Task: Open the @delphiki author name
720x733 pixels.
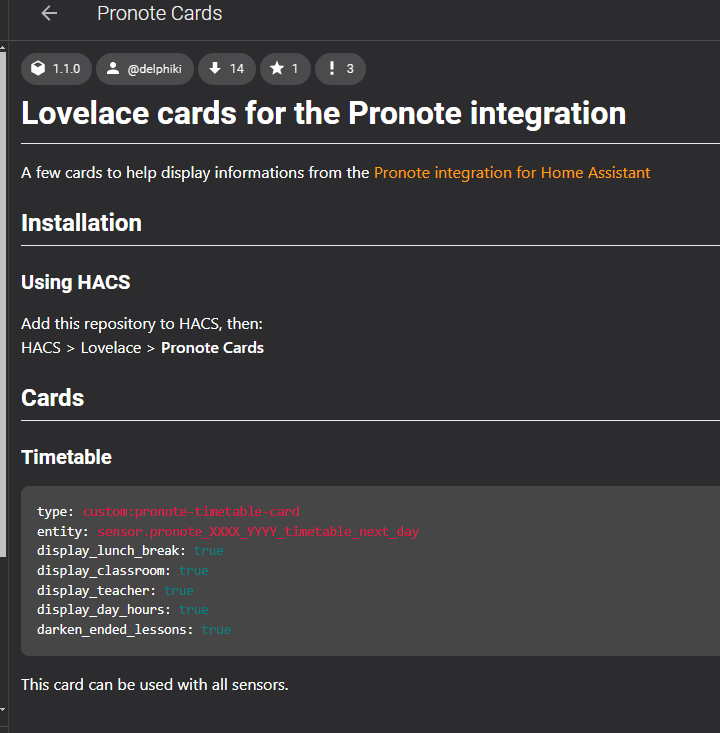Action: (154, 69)
